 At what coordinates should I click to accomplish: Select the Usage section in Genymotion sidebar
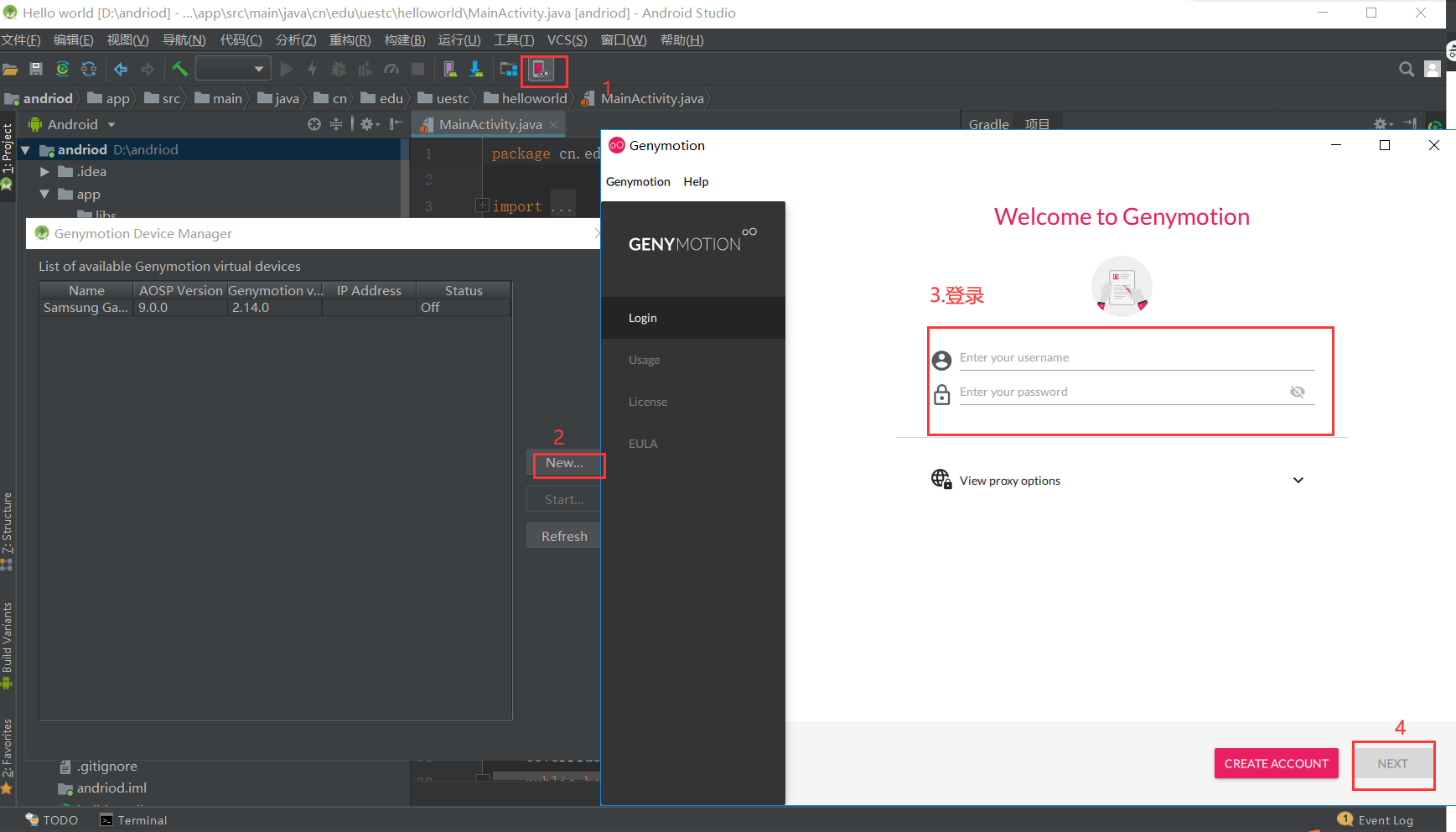[x=693, y=360]
